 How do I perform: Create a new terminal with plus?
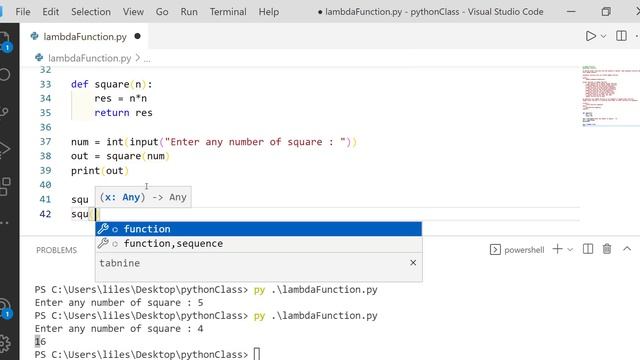tap(557, 249)
